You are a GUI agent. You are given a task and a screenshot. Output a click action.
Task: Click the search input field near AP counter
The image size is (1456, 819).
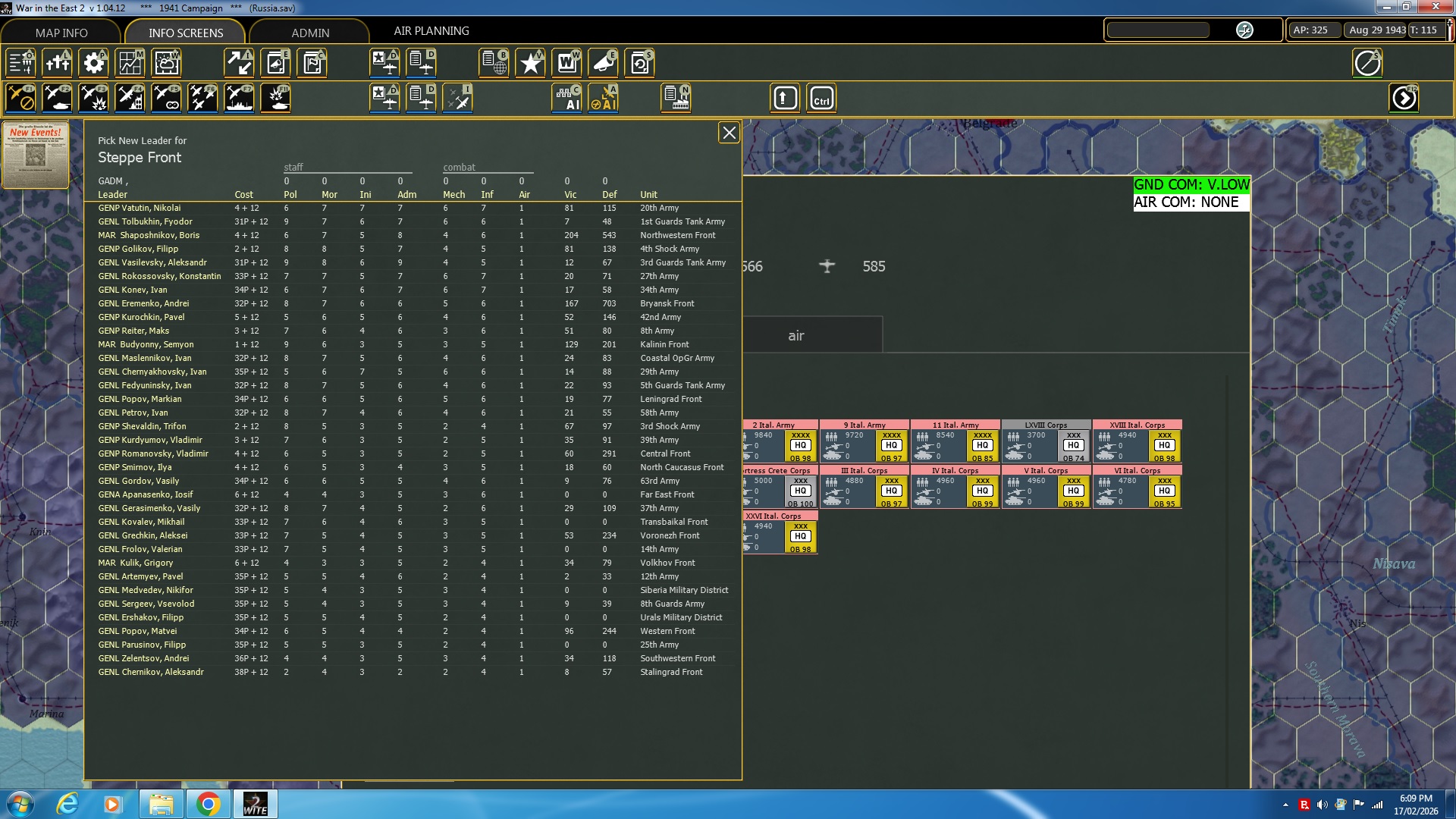point(1158,30)
